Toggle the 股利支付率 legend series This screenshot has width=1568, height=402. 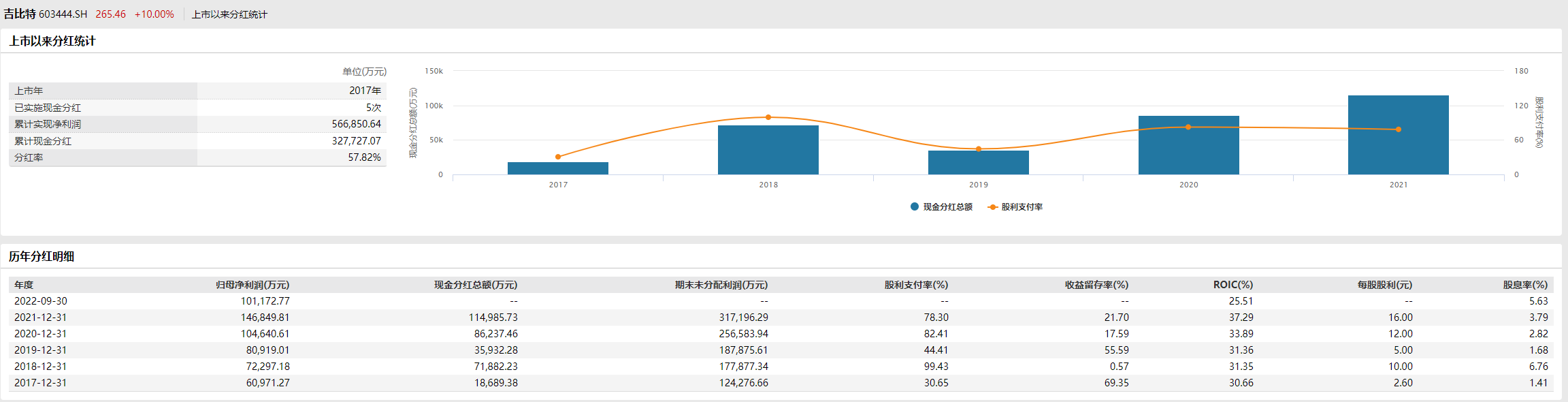point(1015,207)
